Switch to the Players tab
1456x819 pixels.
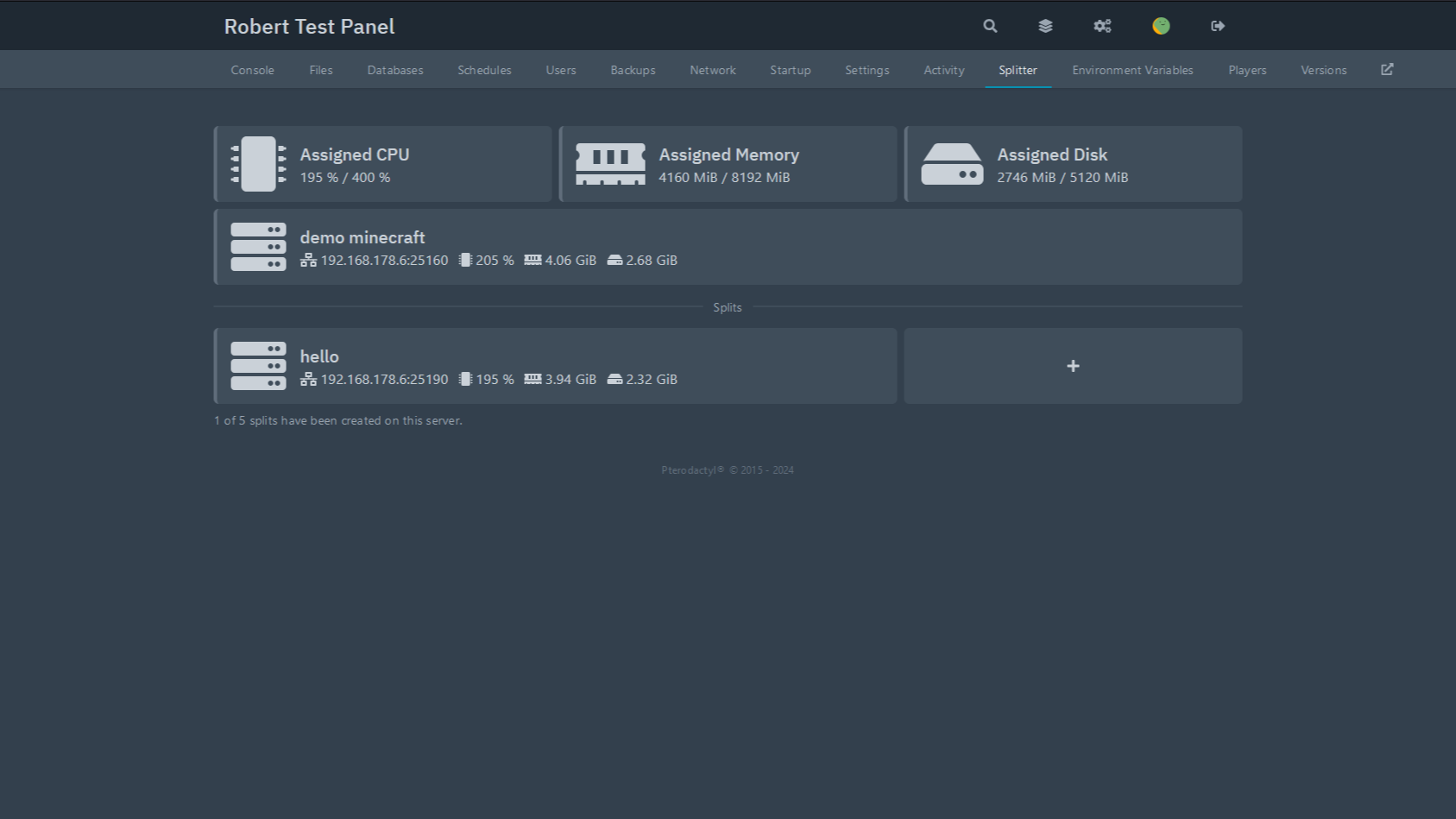pos(1247,70)
